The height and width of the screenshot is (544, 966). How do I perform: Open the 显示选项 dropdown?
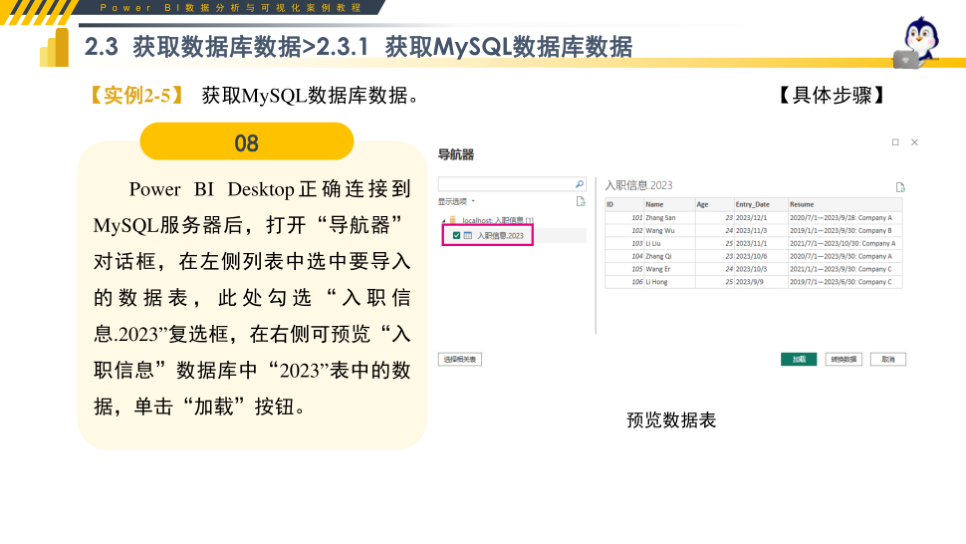(457, 201)
